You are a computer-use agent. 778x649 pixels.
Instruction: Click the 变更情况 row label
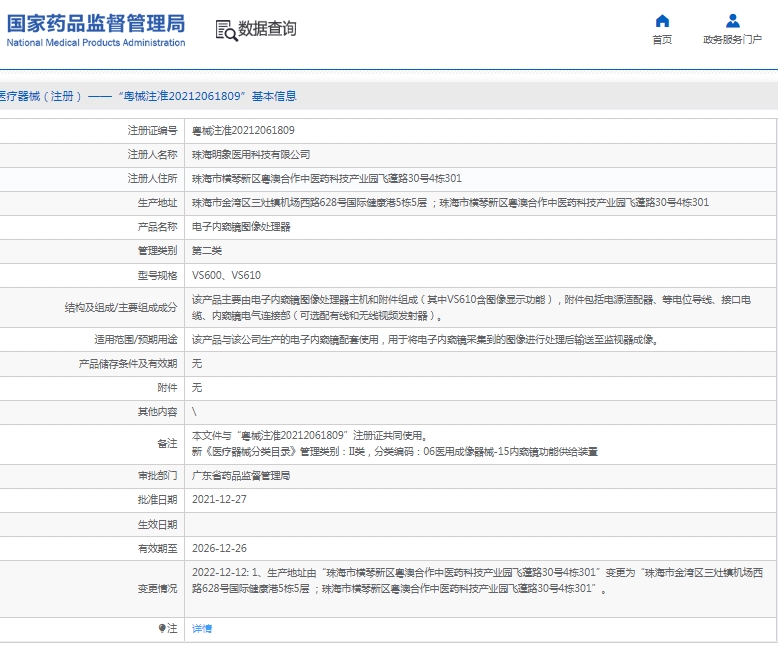tap(157, 588)
